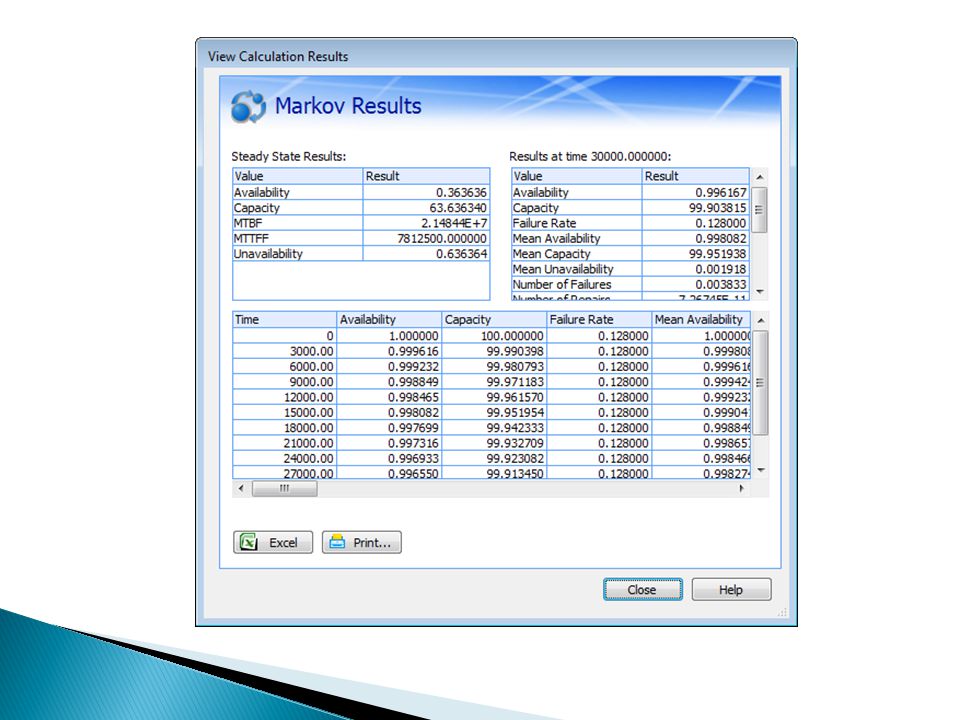Open the Print dialog button
The image size is (960, 720).
pyautogui.click(x=362, y=542)
